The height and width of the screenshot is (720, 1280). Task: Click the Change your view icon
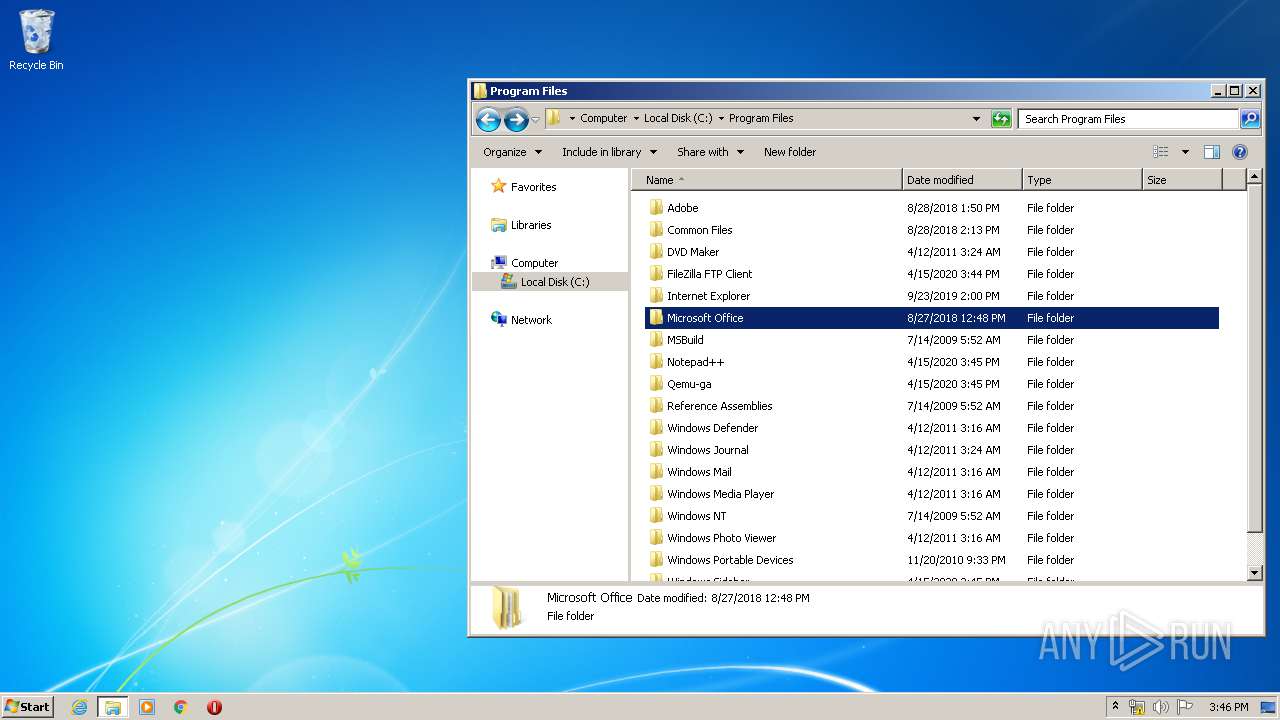coord(1160,152)
